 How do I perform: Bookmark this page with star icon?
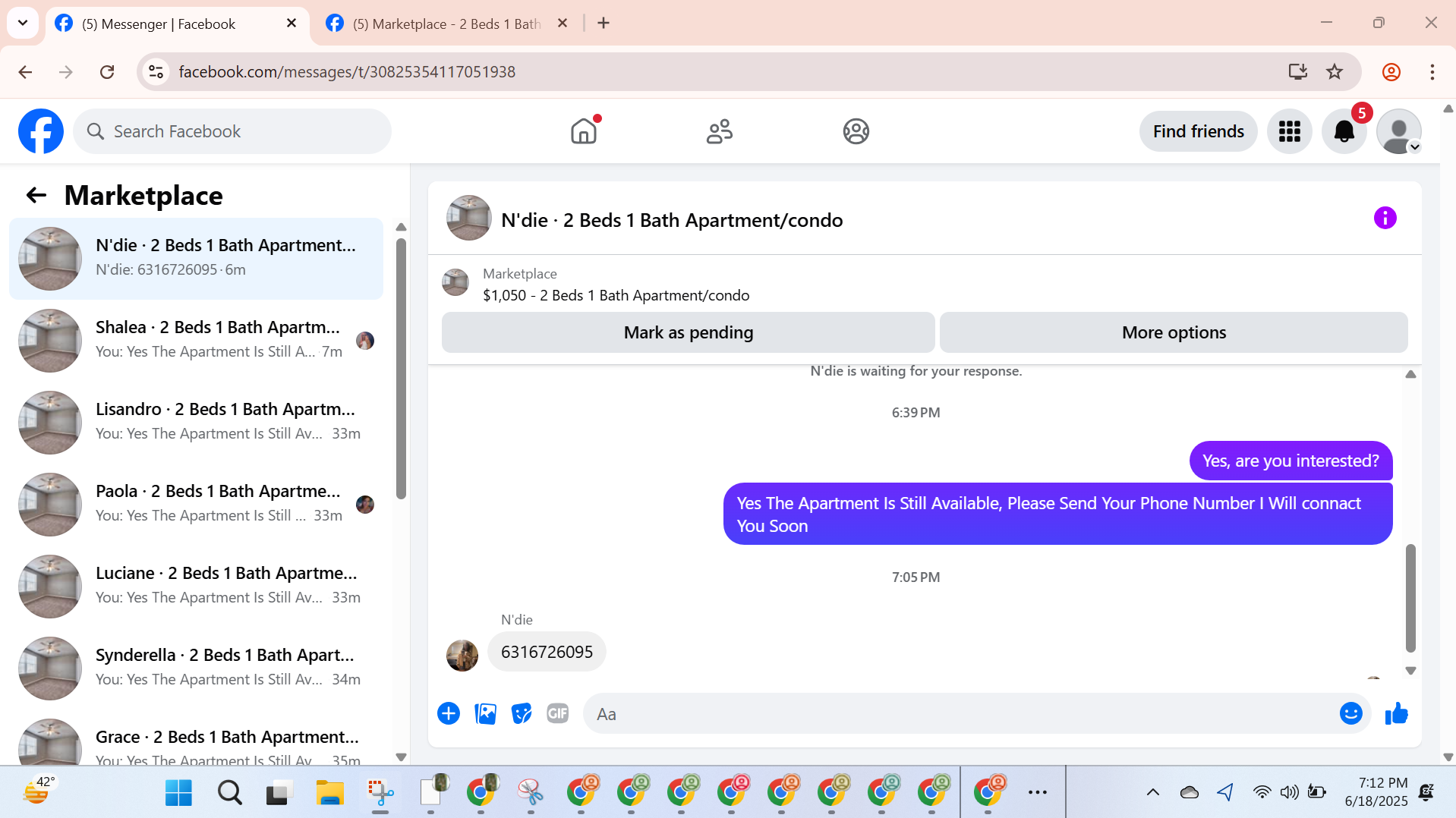tap(1335, 72)
